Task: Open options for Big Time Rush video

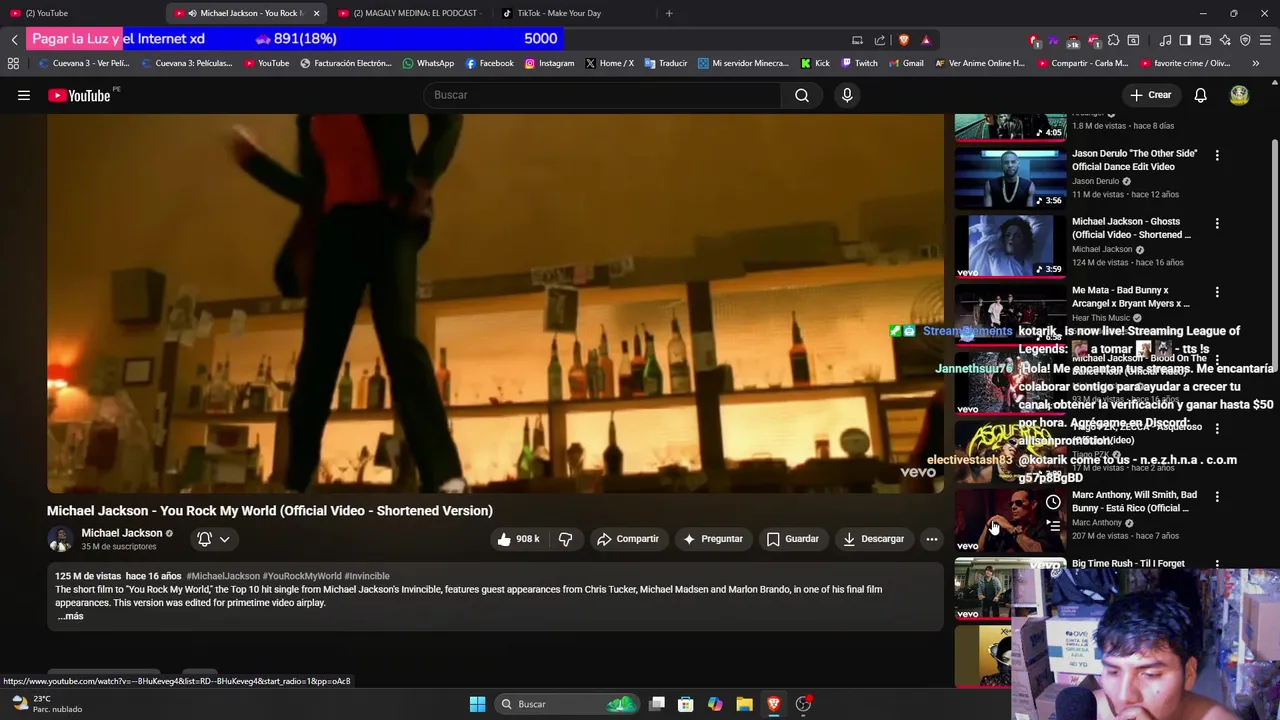Action: coord(1217,565)
